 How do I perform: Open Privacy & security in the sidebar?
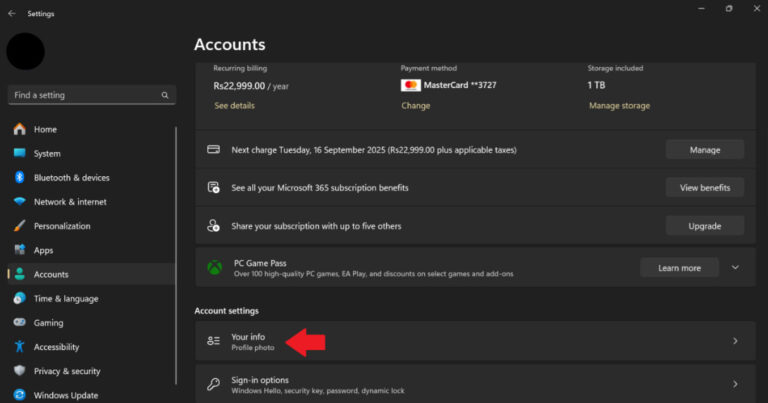tap(91, 371)
